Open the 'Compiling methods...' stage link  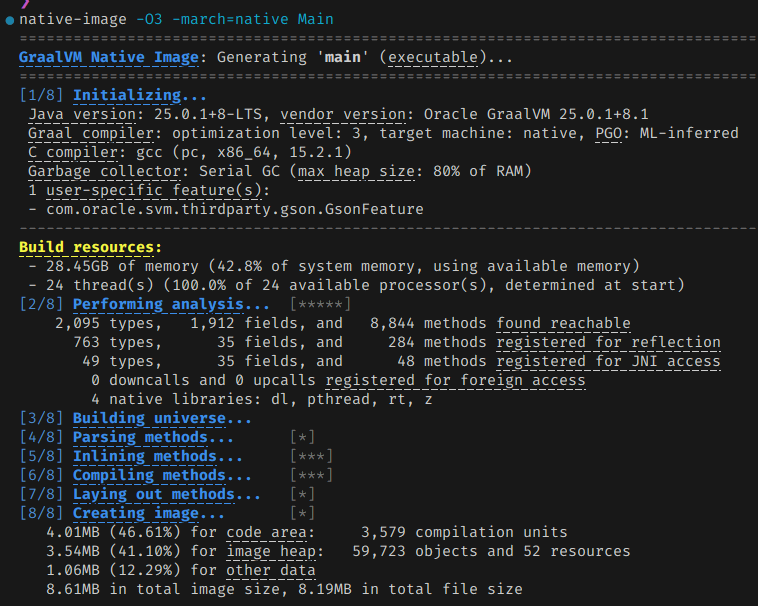162,475
